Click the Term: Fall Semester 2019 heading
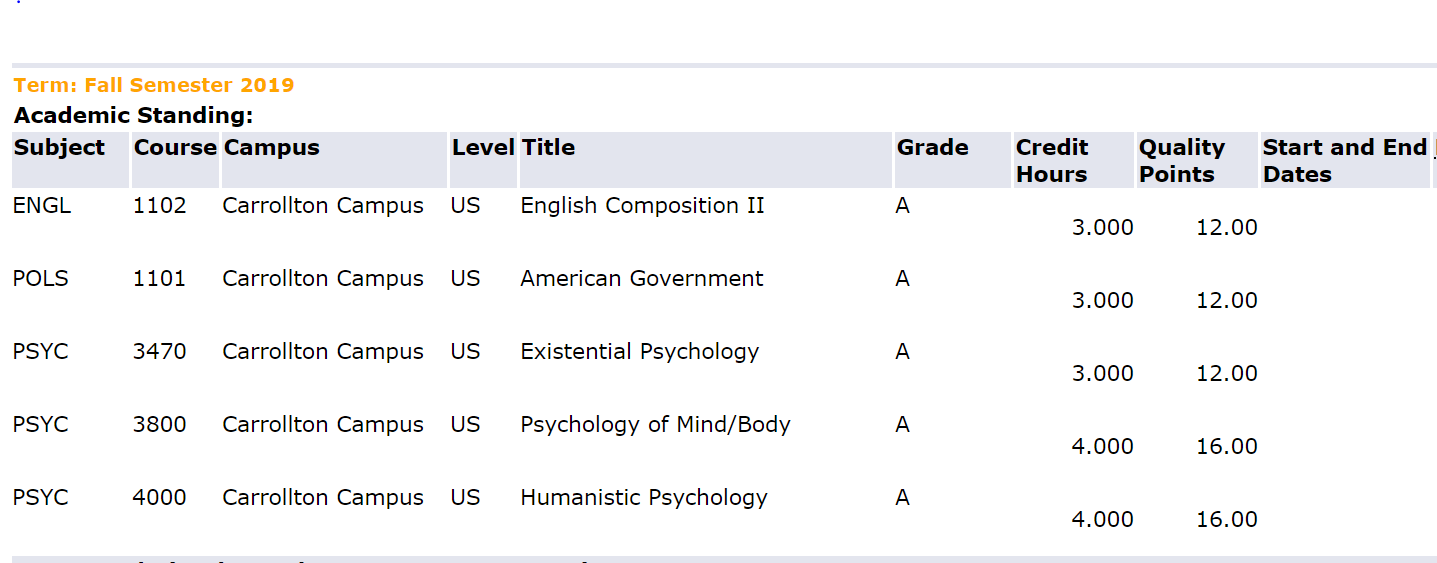Viewport: 1437px width, 563px height. coord(154,85)
